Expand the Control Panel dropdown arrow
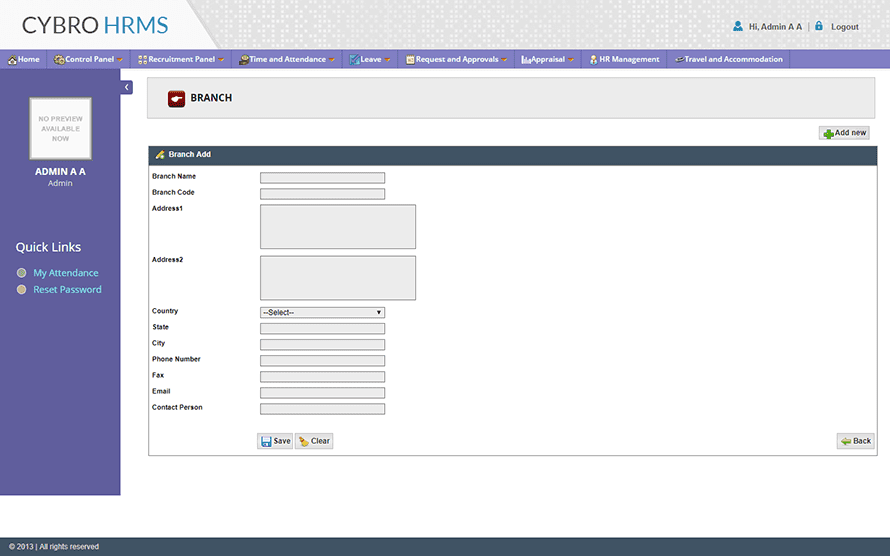 coord(119,60)
